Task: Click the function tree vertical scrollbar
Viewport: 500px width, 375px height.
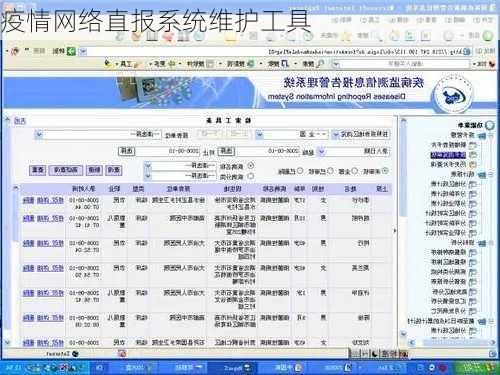Action: tap(403, 227)
